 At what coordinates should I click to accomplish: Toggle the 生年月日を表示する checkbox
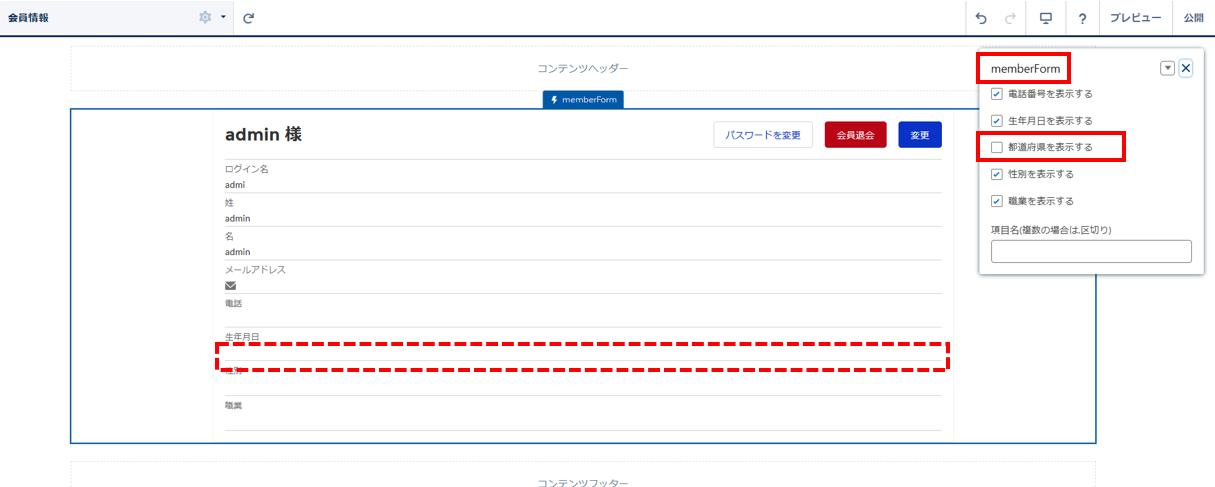pyautogui.click(x=996, y=121)
